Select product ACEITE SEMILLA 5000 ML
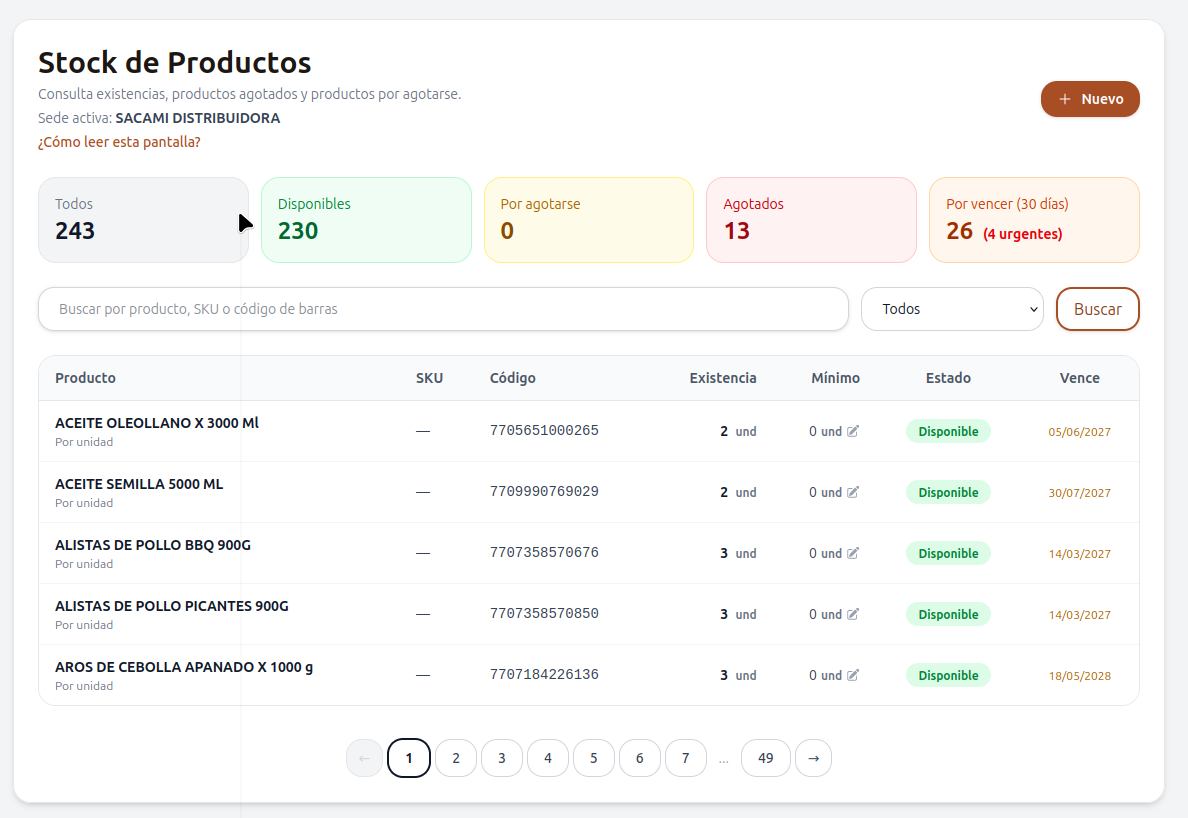The width and height of the screenshot is (1188, 818). (139, 484)
